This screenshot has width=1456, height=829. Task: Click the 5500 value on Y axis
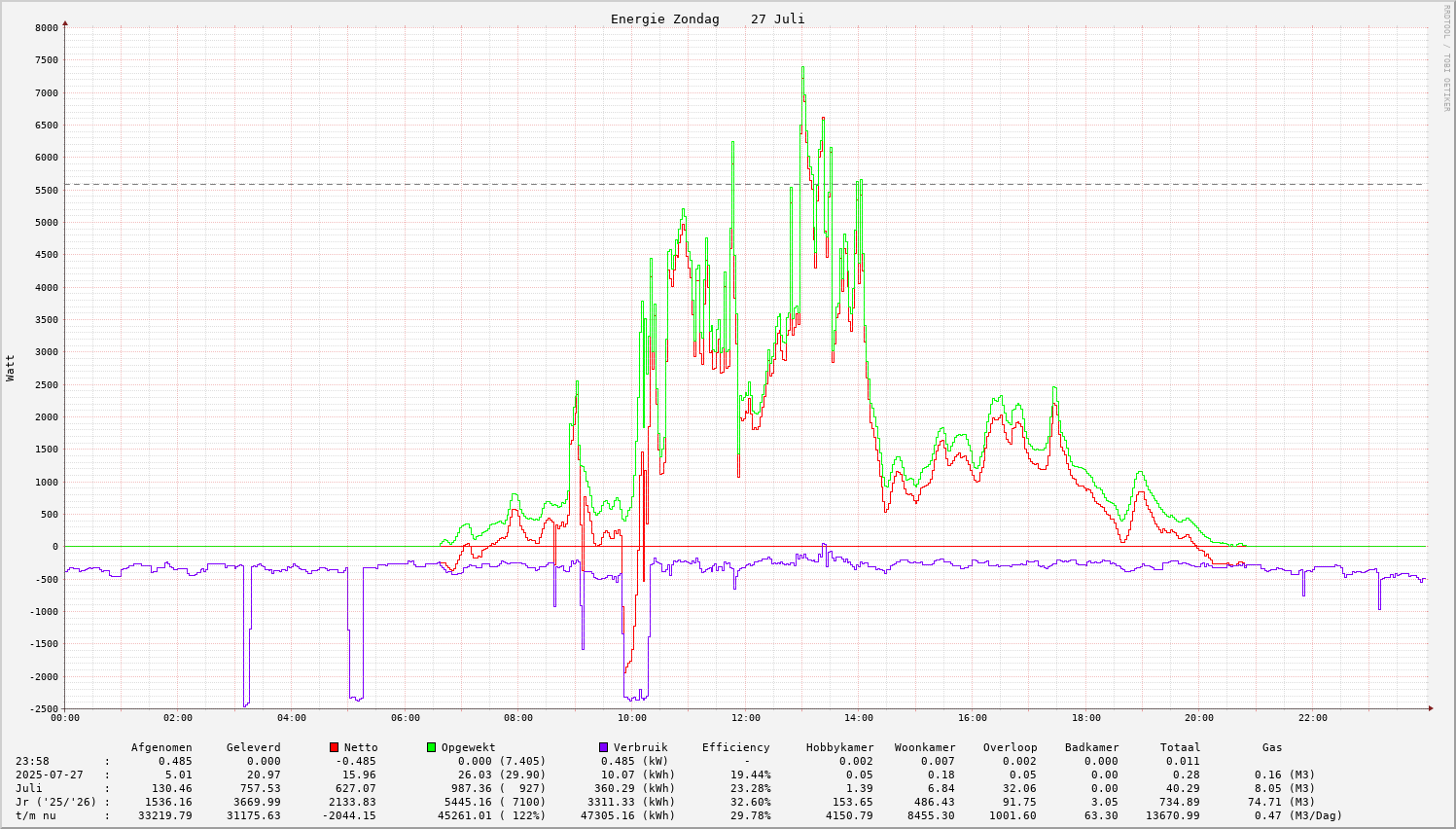46,190
